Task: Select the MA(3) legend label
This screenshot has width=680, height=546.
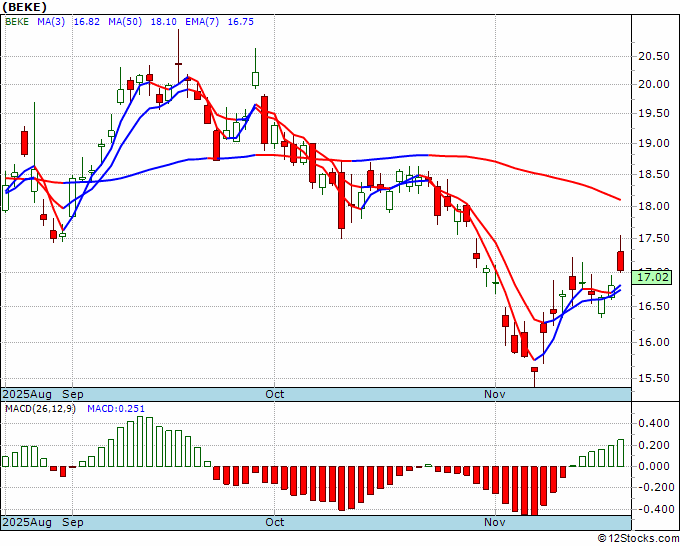Action: pos(51,22)
